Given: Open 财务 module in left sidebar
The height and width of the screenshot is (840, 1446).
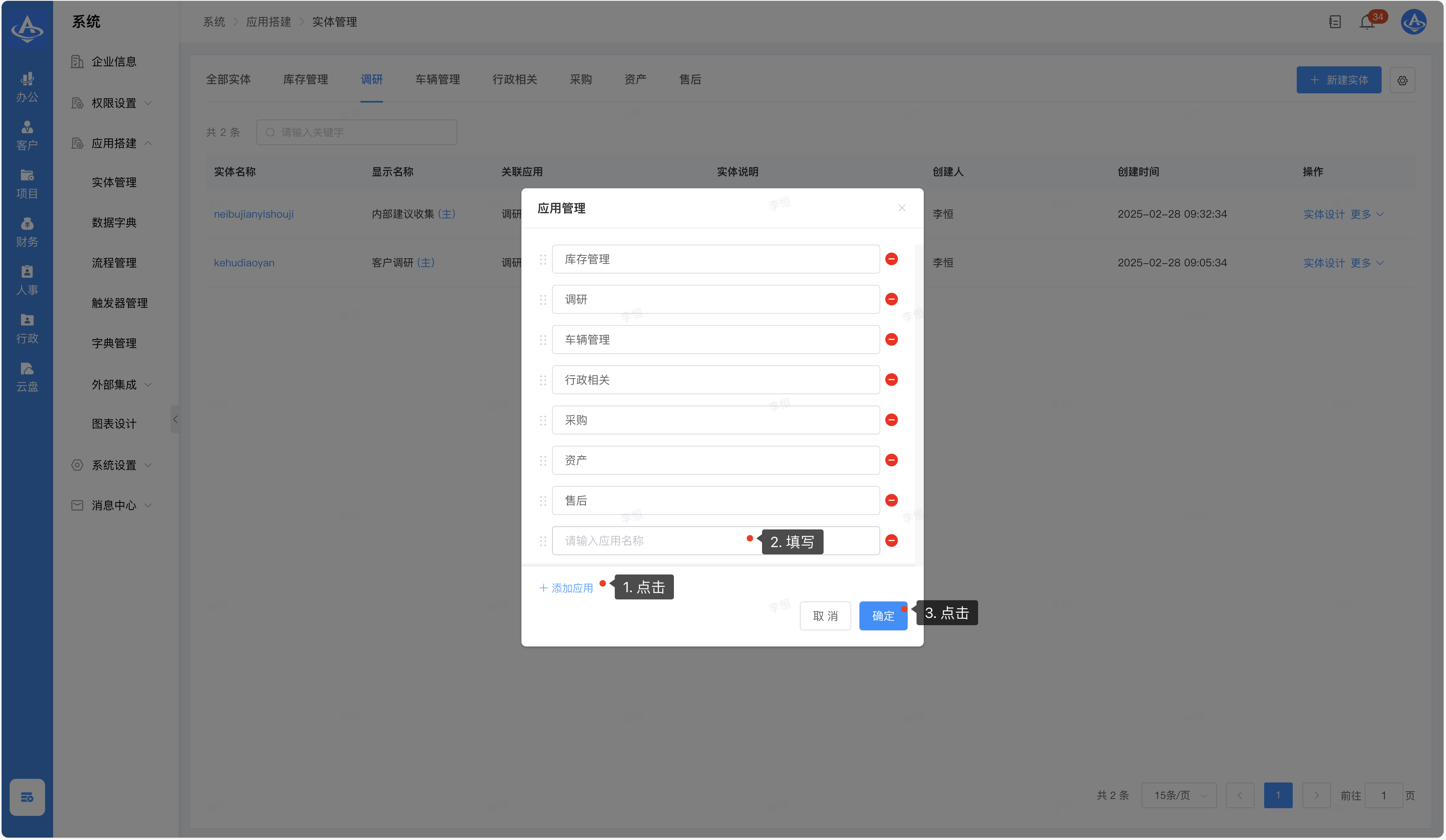Looking at the screenshot, I should (27, 232).
